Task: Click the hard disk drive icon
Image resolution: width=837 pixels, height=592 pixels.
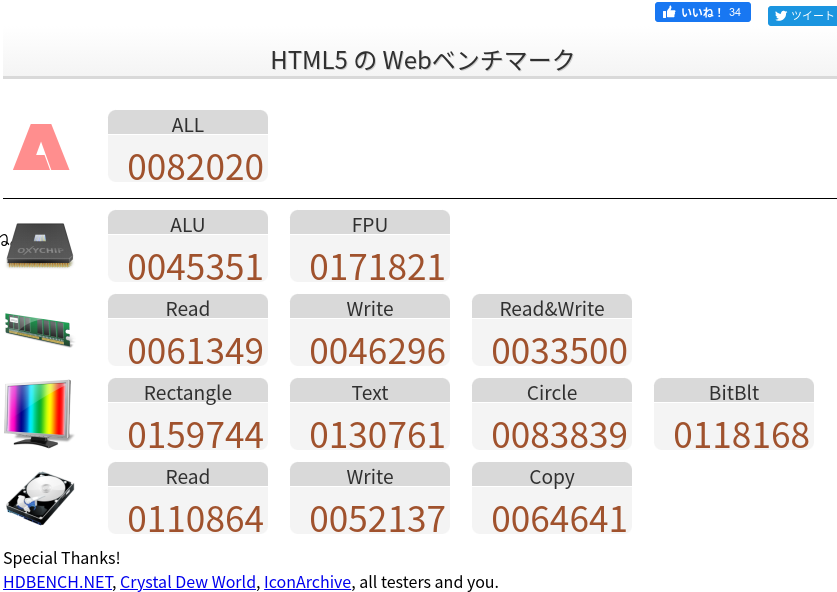Action: 40,497
